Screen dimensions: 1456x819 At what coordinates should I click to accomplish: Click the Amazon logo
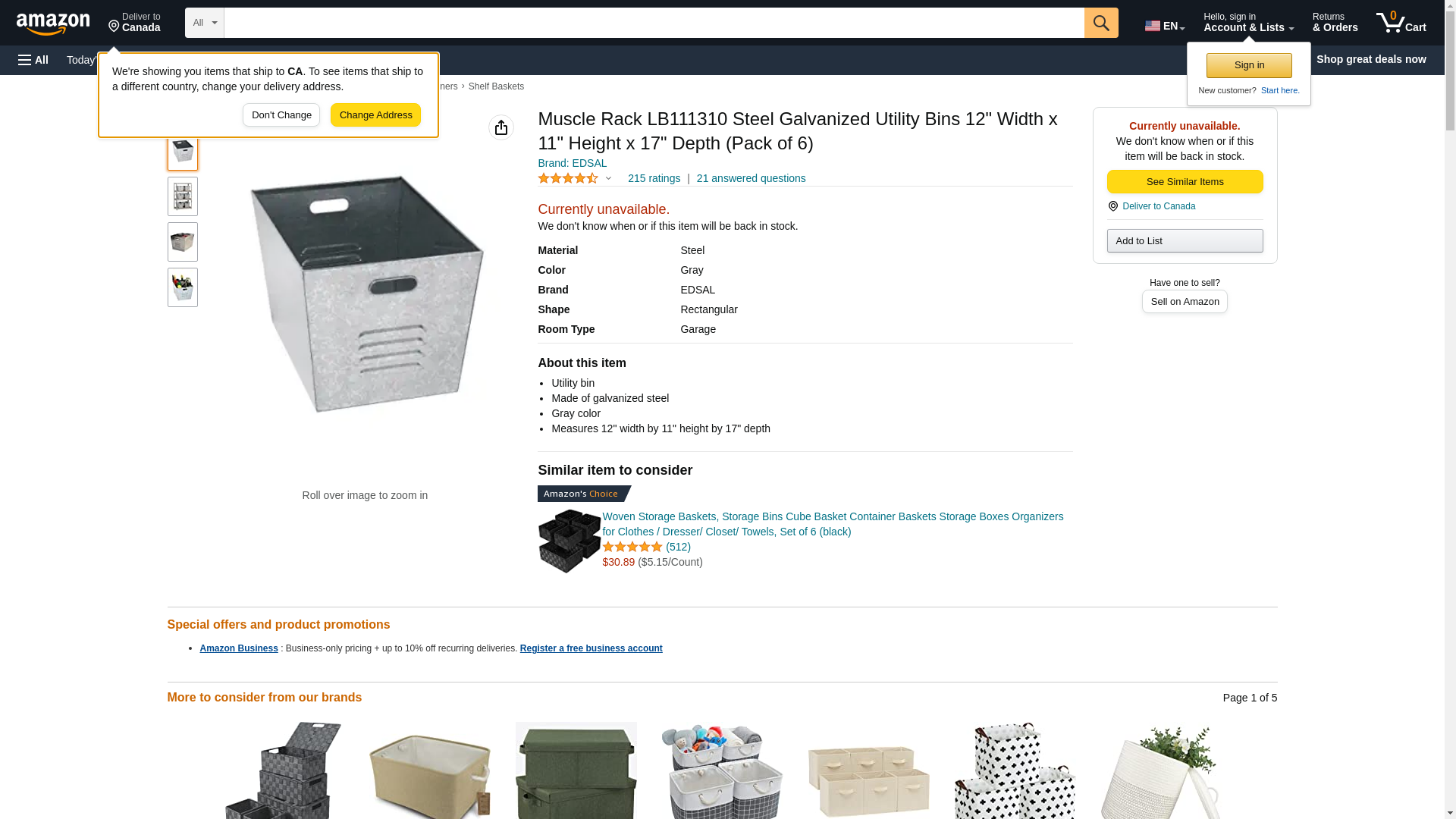click(53, 24)
